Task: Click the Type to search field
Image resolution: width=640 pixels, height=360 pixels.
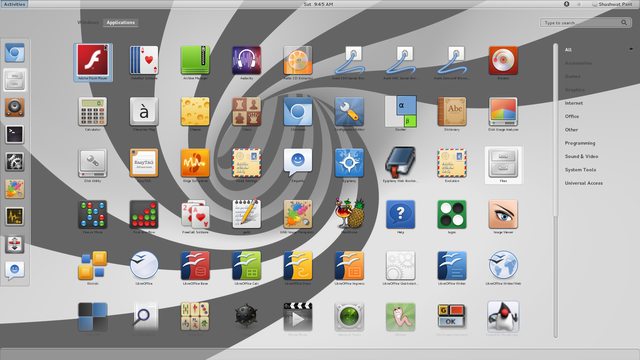Action: (585, 22)
